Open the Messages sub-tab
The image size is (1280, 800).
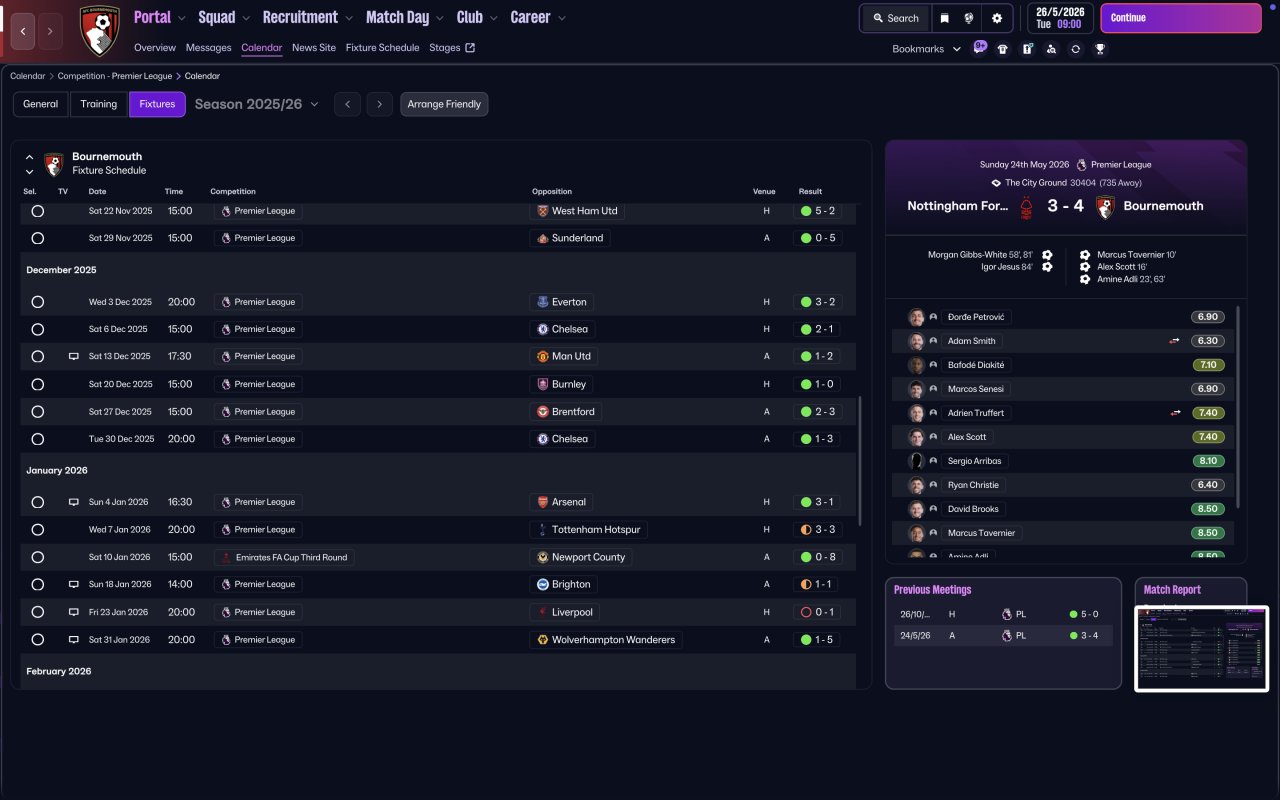tap(209, 48)
